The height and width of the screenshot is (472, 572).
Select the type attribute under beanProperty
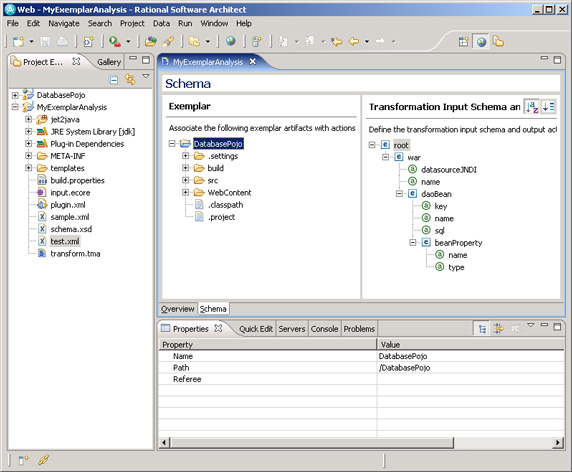pyautogui.click(x=456, y=267)
